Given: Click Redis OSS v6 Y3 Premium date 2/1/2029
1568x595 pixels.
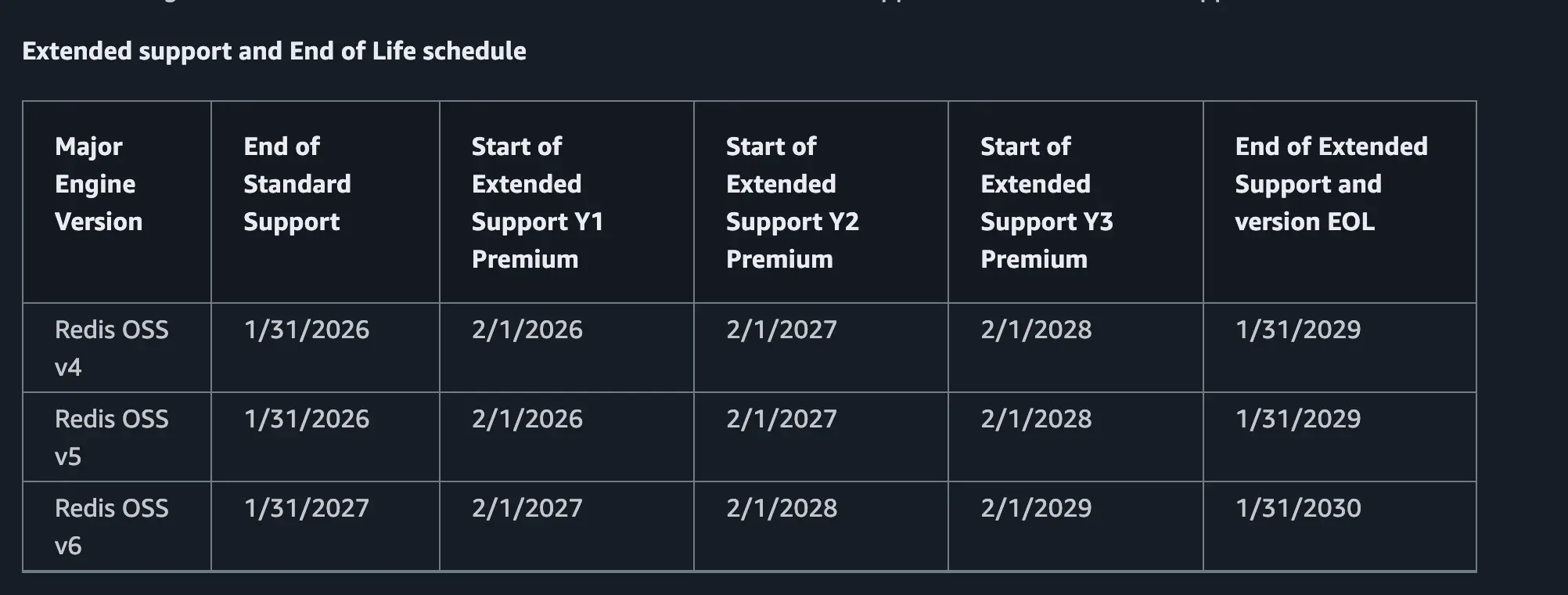Looking at the screenshot, I should (x=1036, y=508).
